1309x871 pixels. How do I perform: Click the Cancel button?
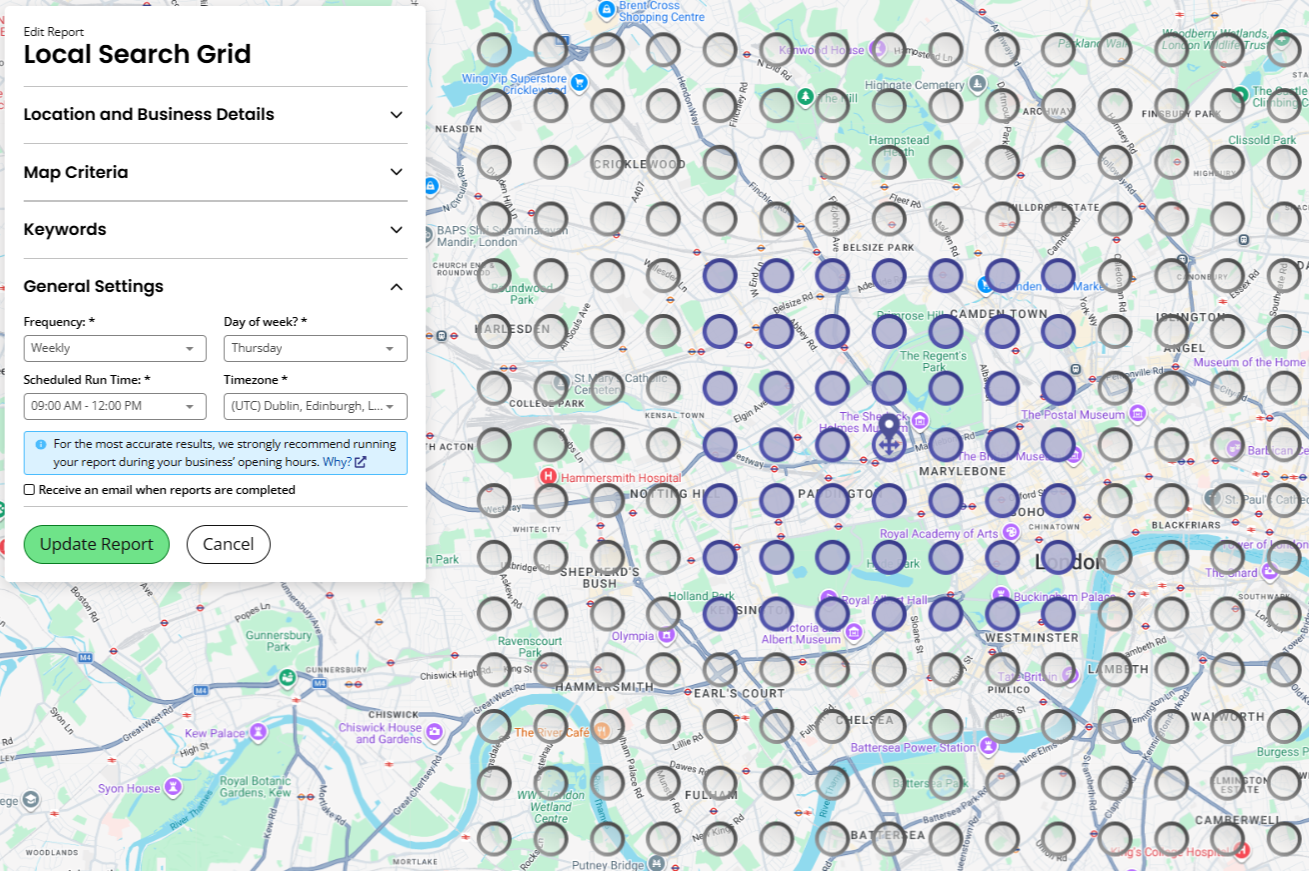228,544
